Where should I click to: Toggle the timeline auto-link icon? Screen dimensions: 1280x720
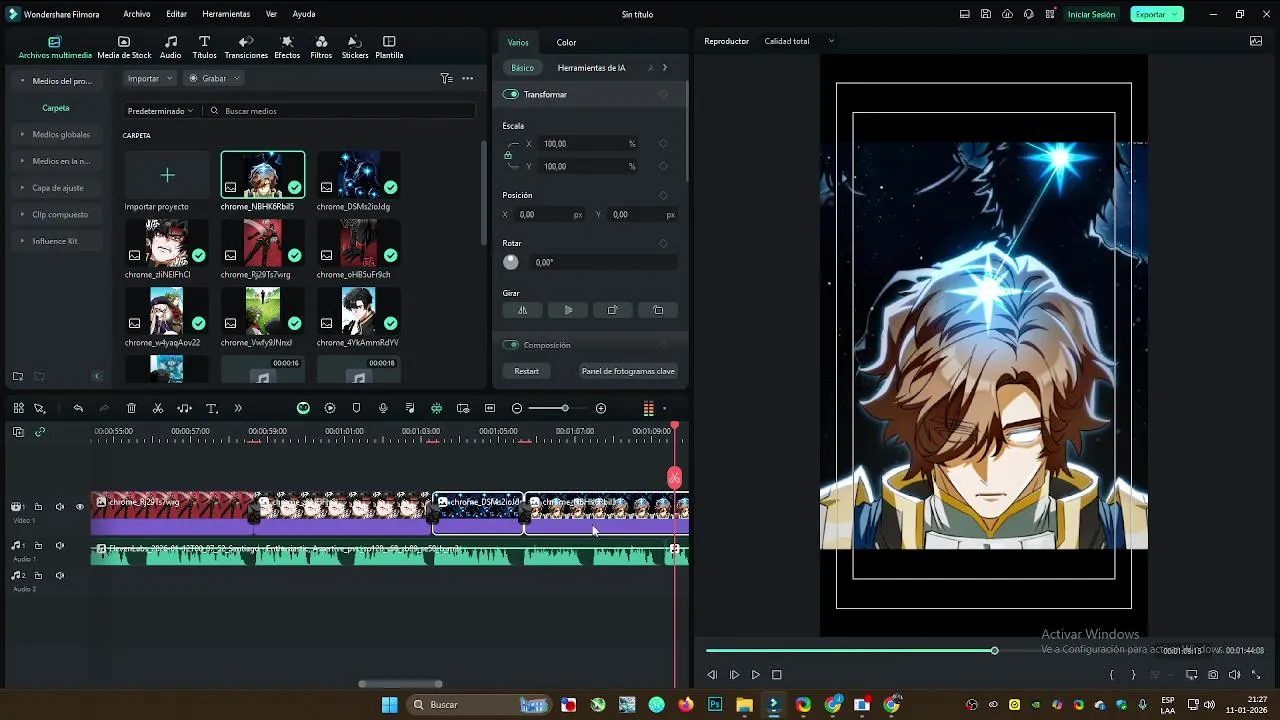coord(40,432)
